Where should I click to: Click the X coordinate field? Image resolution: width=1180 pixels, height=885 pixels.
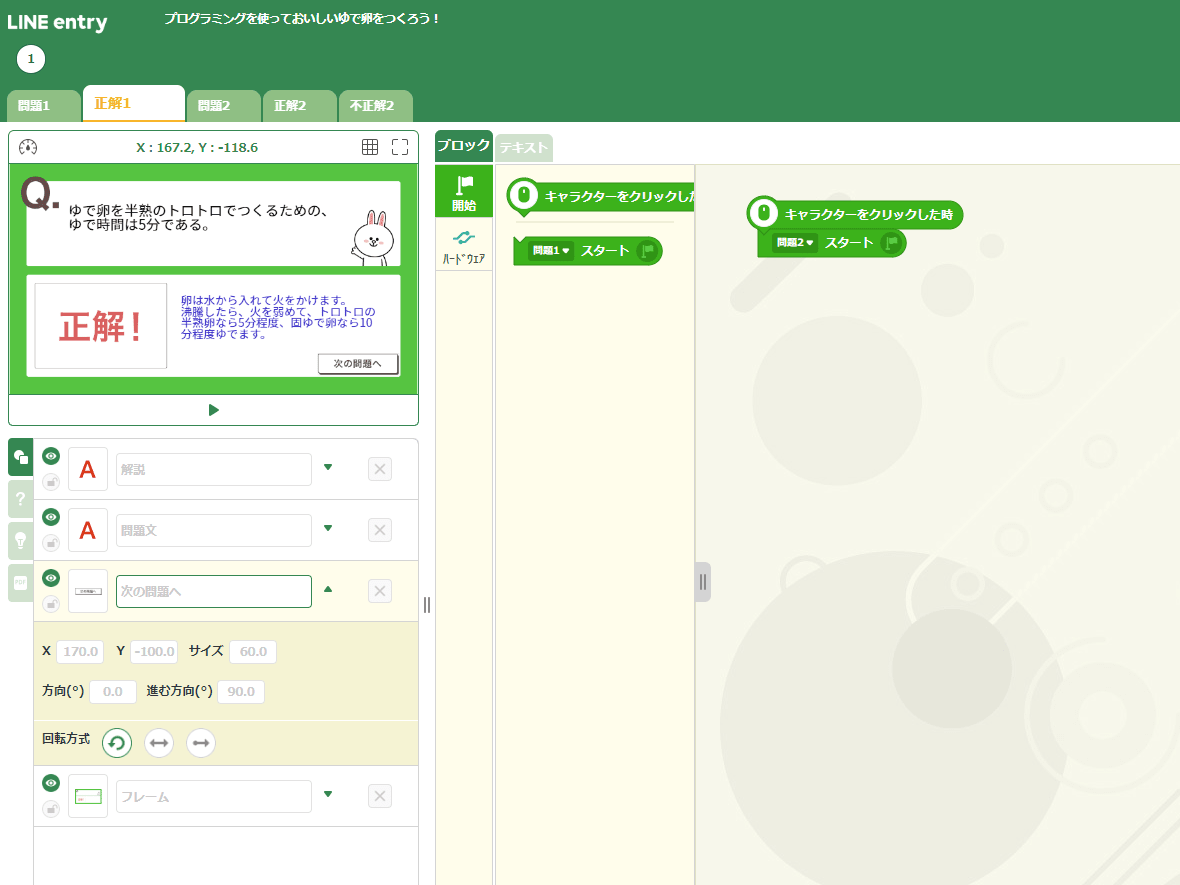click(x=81, y=652)
